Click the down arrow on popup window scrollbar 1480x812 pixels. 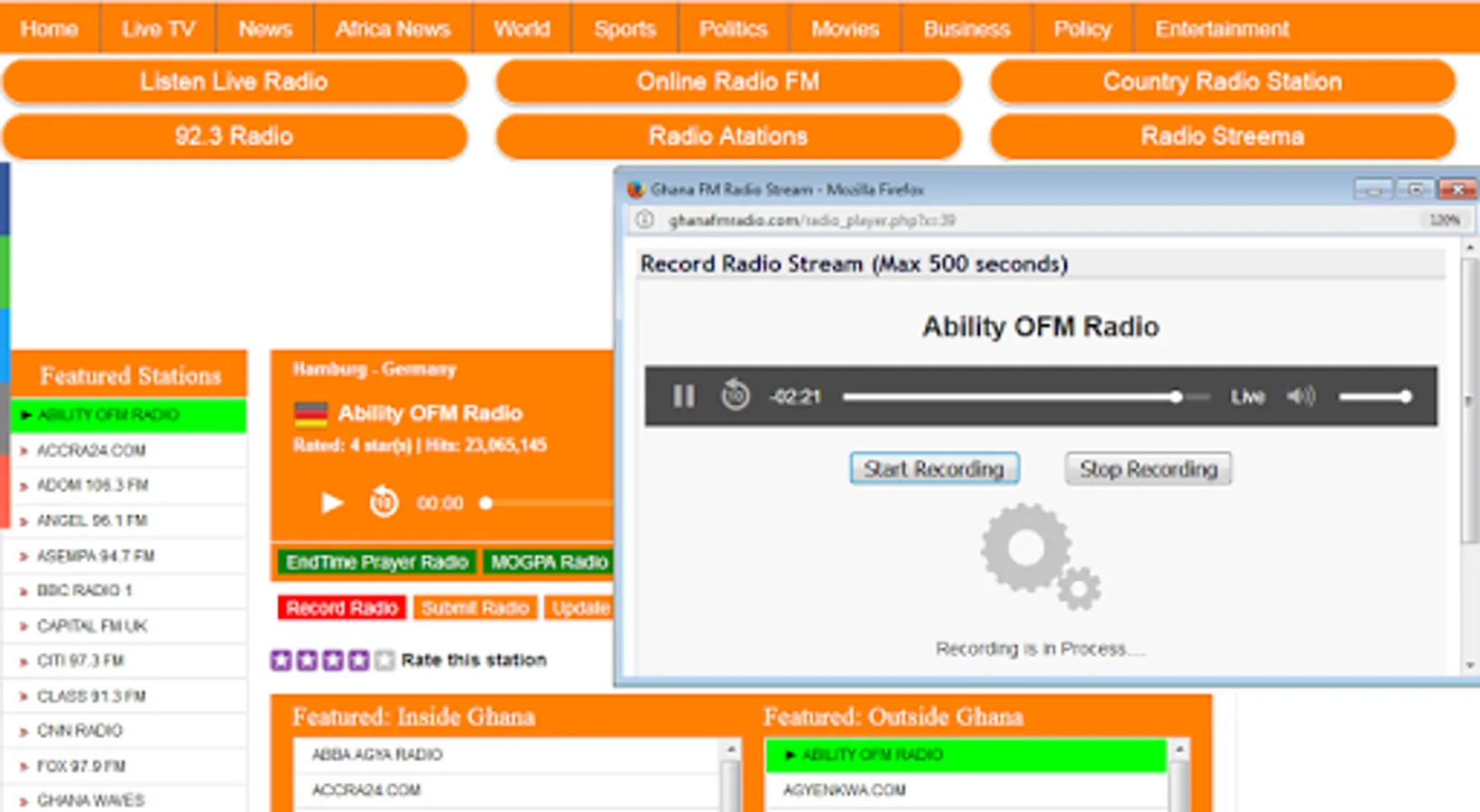[x=1470, y=666]
